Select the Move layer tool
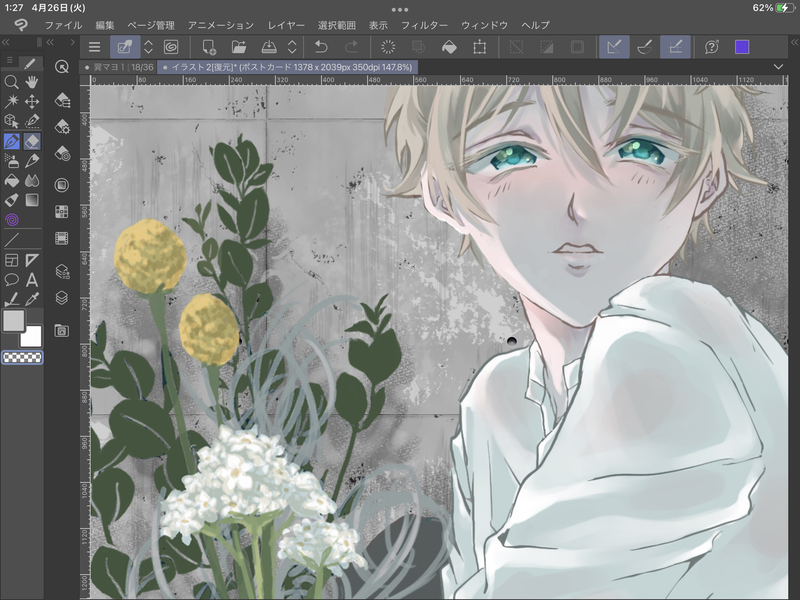800x600 pixels. [x=32, y=101]
